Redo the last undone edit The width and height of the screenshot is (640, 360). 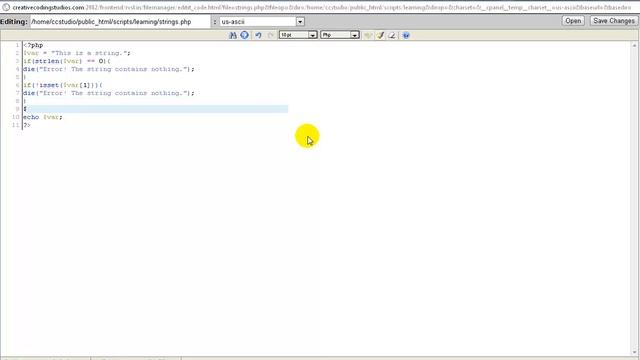[x=270, y=35]
